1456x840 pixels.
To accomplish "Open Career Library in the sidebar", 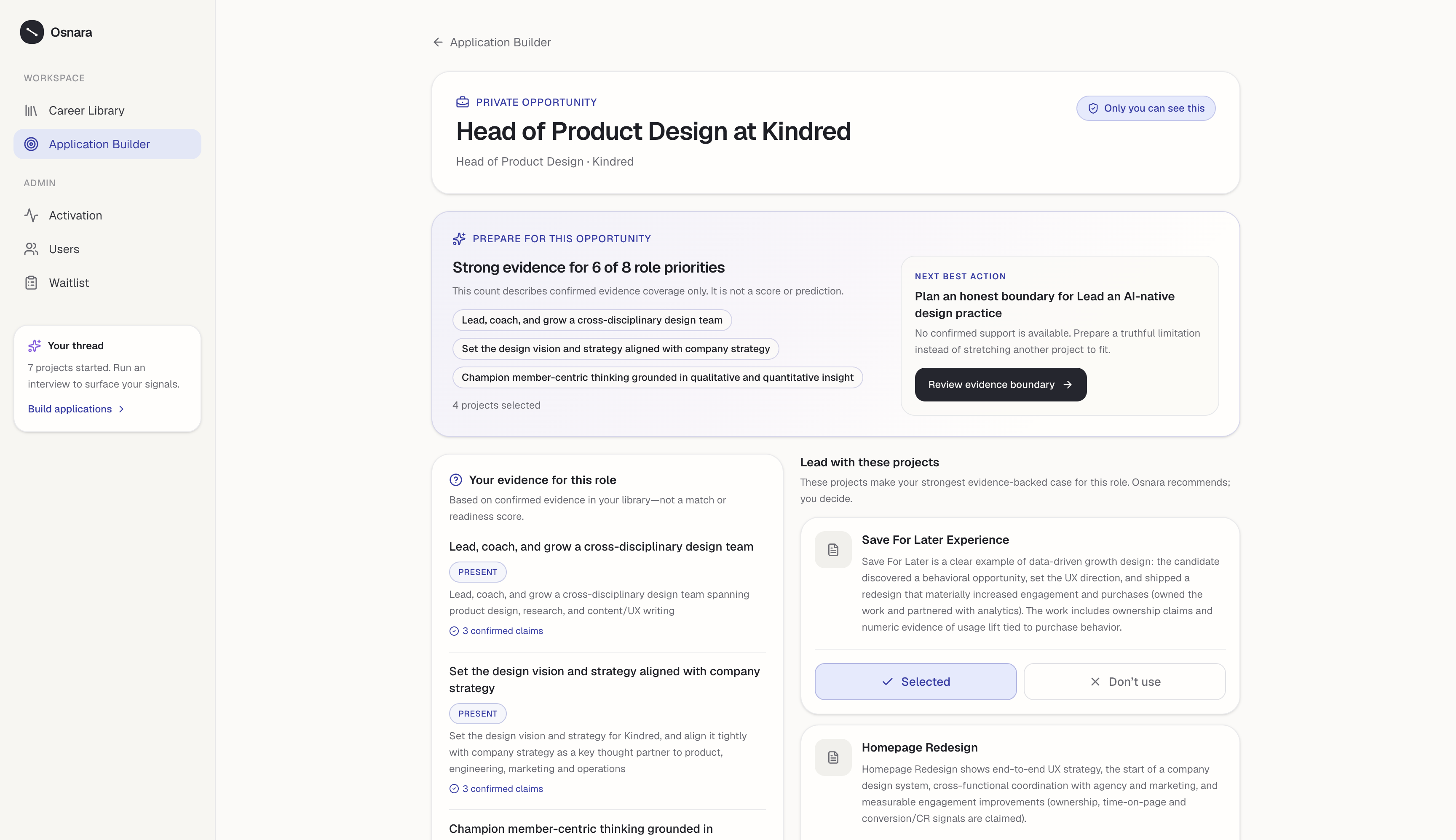I will (x=107, y=110).
